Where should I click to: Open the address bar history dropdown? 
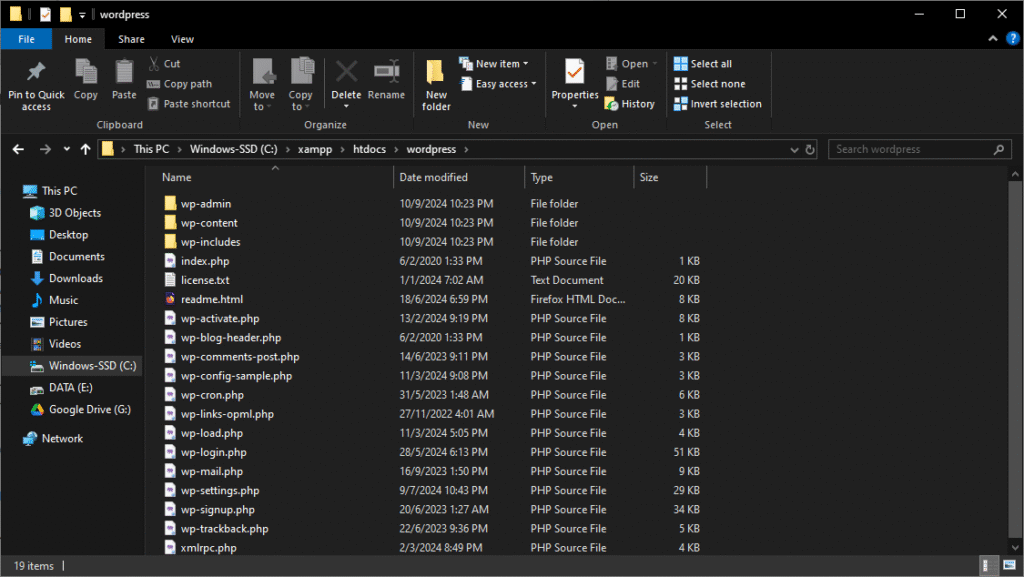(x=793, y=149)
